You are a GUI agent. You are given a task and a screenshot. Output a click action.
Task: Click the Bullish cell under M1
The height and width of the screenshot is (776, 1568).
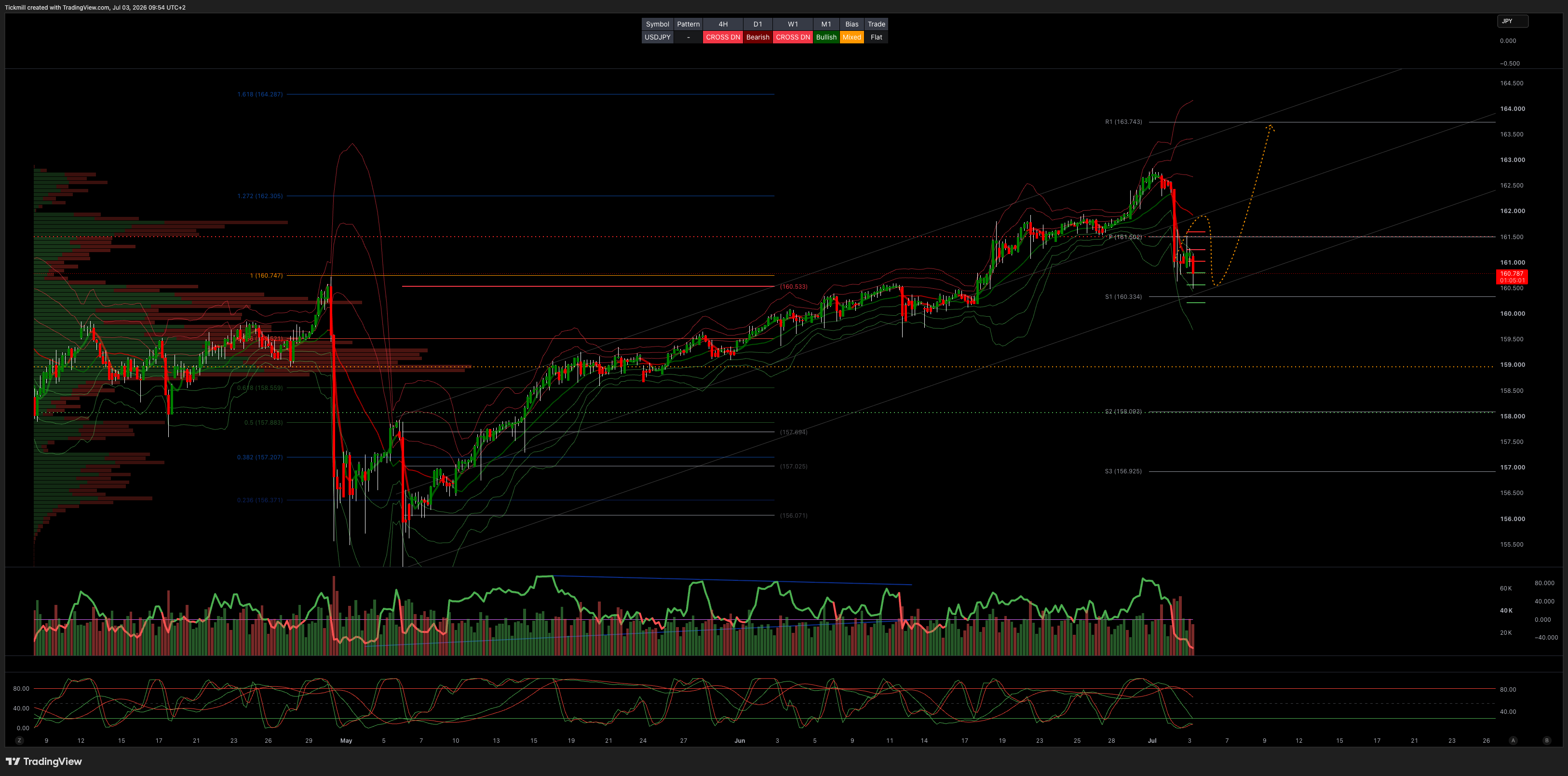coord(826,37)
